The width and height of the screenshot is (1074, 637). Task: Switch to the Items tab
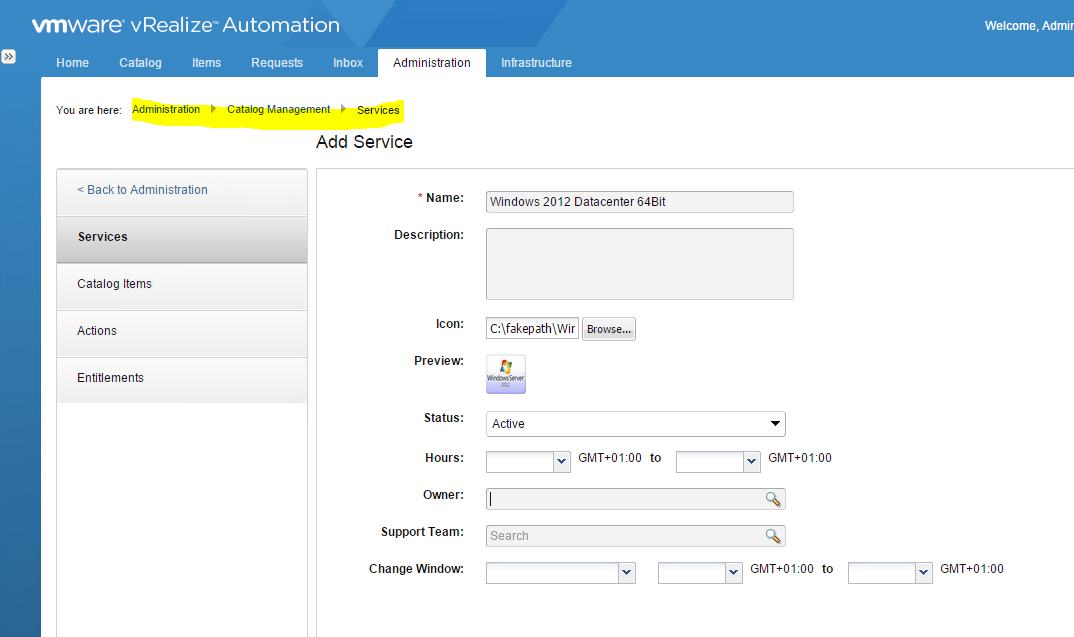pyautogui.click(x=206, y=63)
